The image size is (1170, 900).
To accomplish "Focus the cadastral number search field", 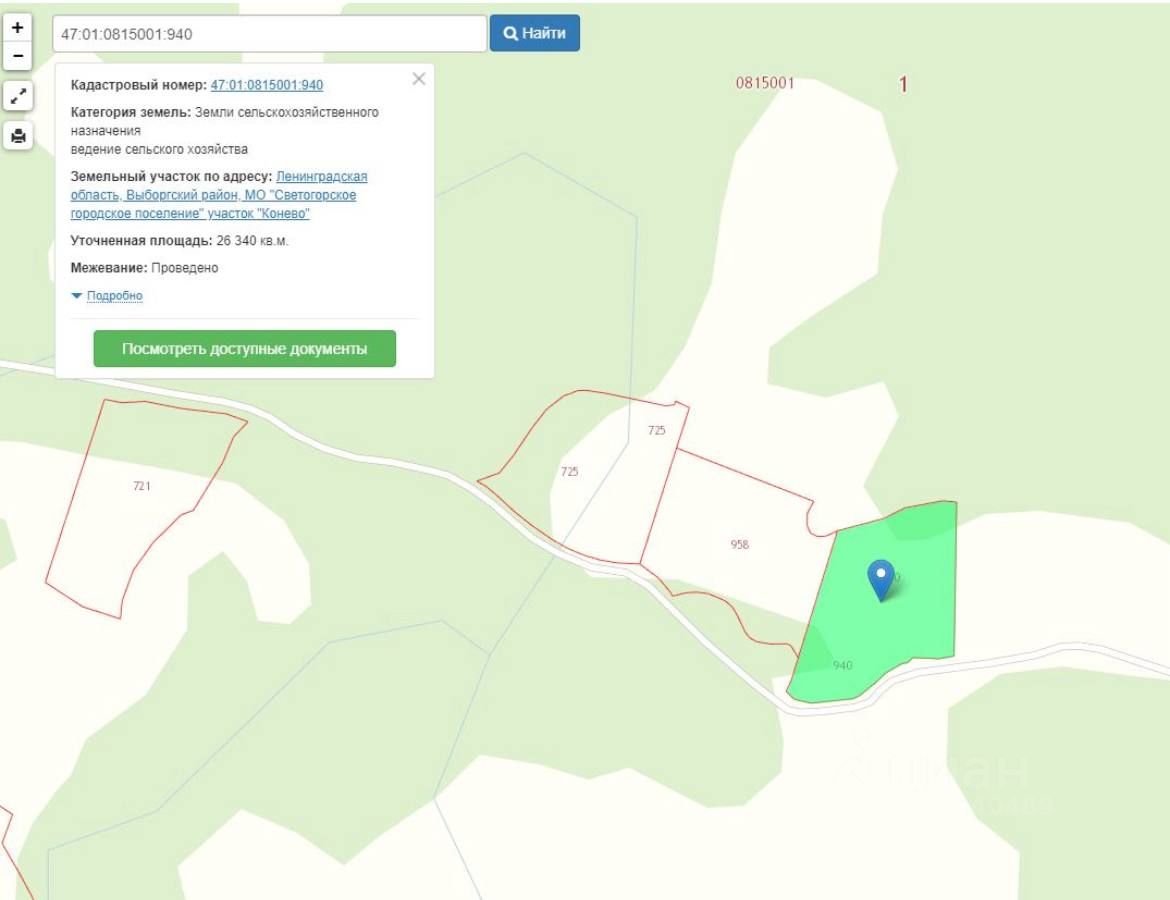I will (269, 34).
